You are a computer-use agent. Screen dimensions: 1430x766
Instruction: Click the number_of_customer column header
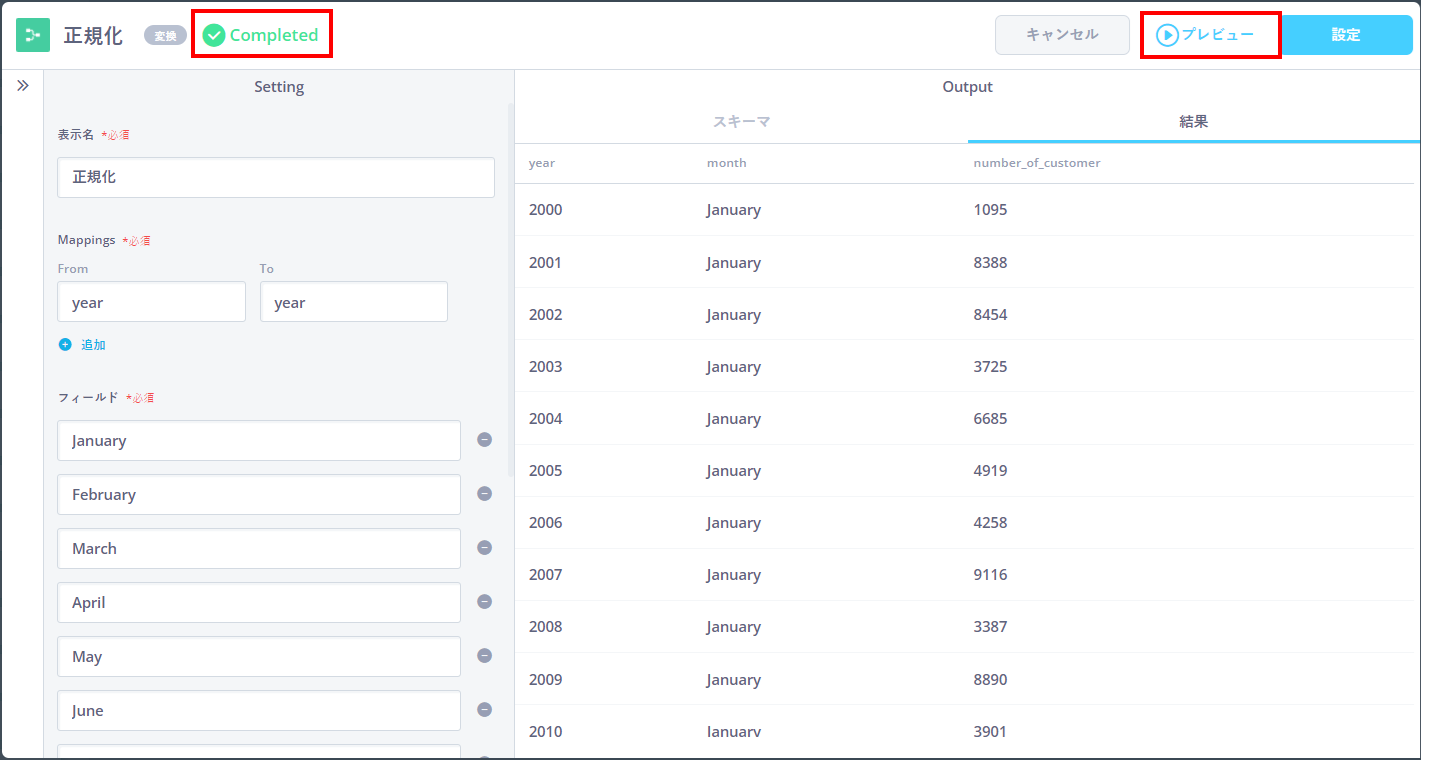[x=1037, y=163]
